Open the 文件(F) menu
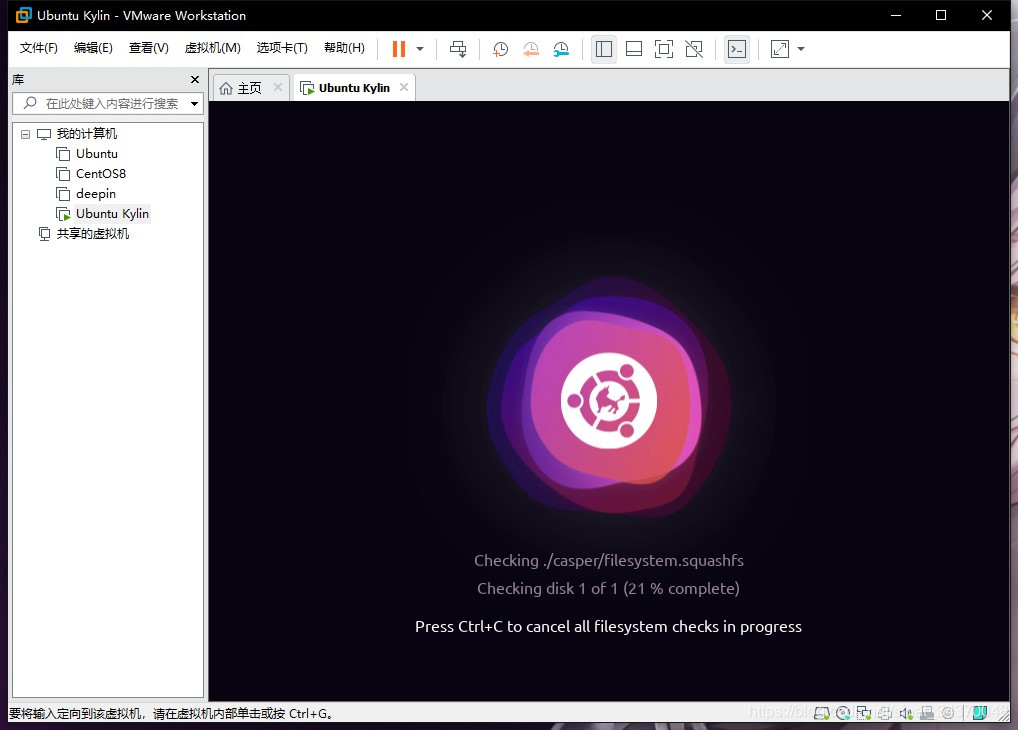Screen dimensions: 1018x730 click(38, 48)
